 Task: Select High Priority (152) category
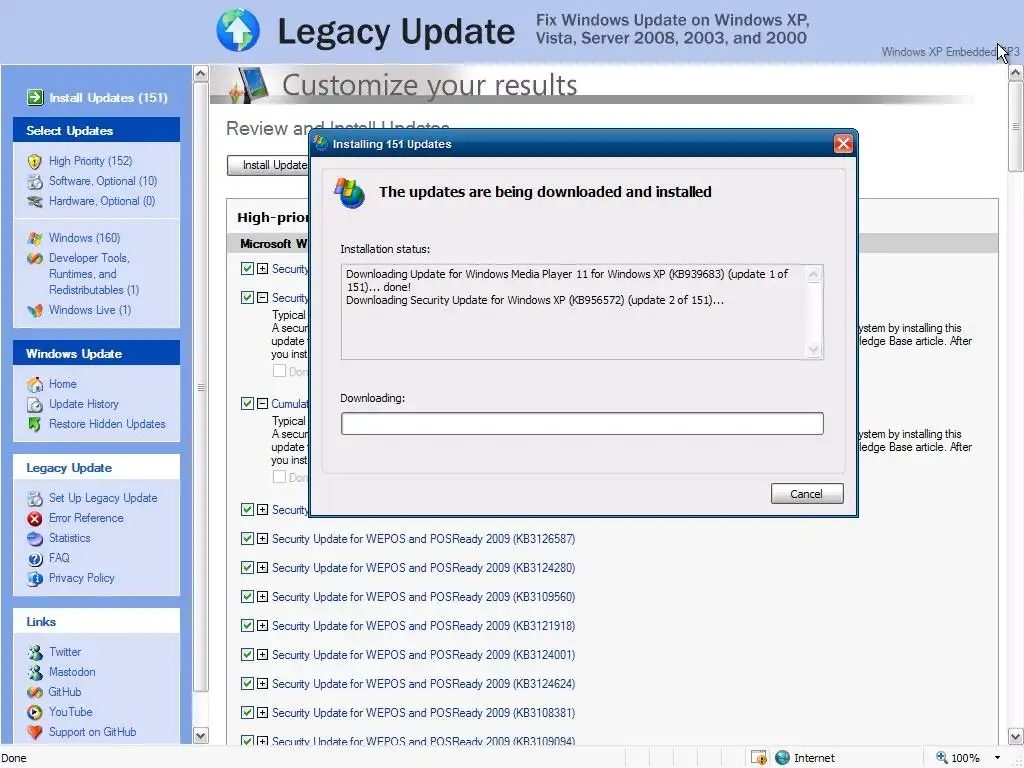[x=90, y=161]
